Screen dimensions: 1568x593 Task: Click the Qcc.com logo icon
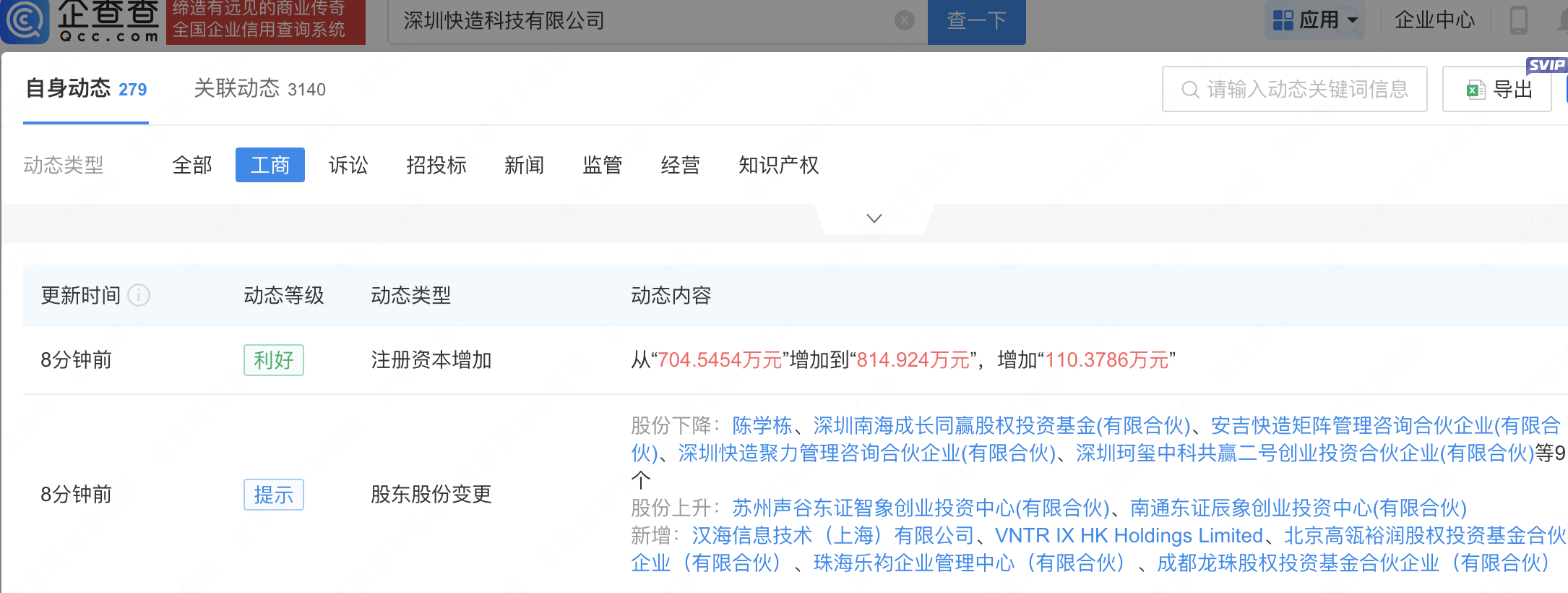point(26,20)
